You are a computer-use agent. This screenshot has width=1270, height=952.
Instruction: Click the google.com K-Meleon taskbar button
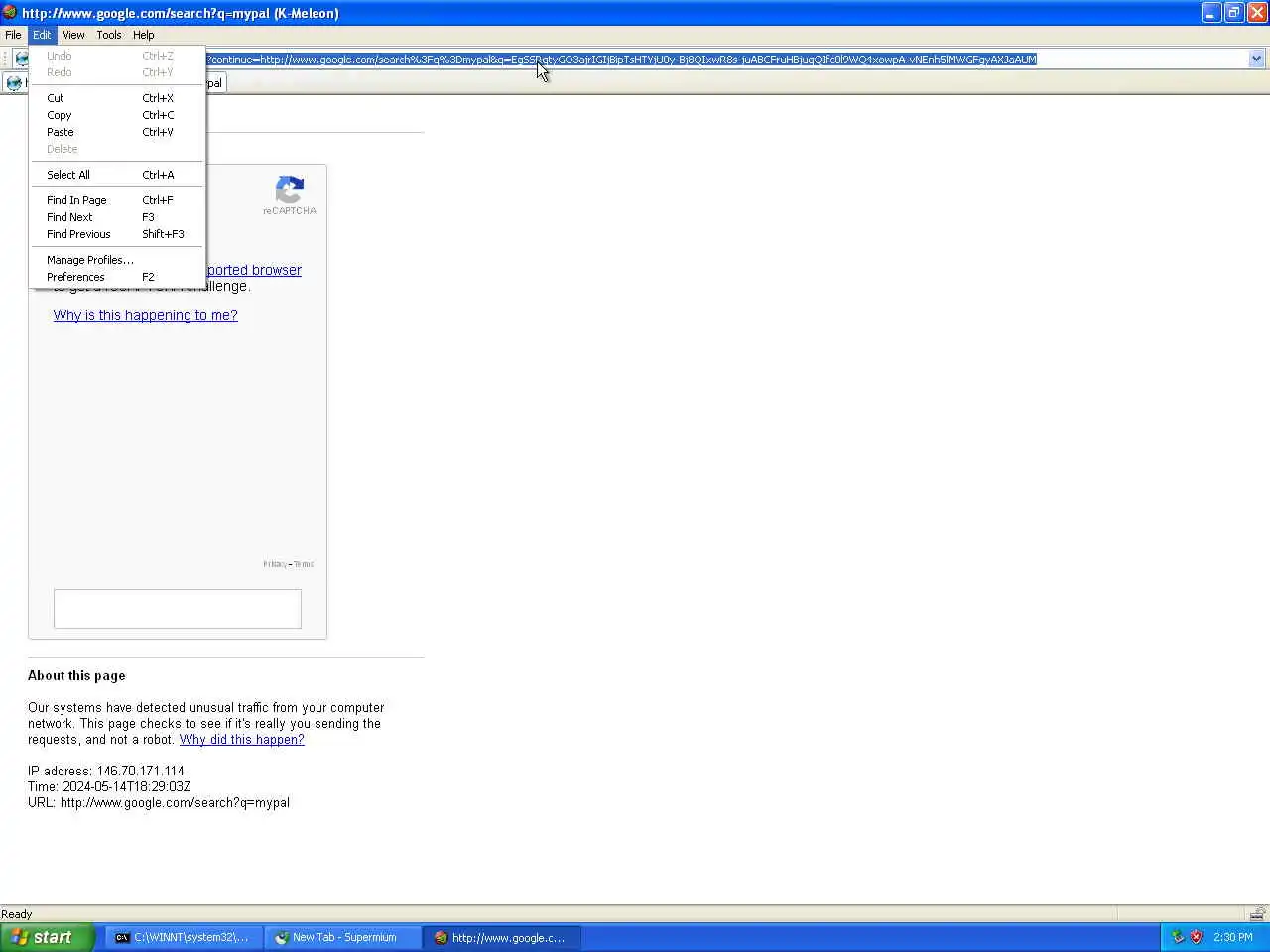(x=502, y=937)
